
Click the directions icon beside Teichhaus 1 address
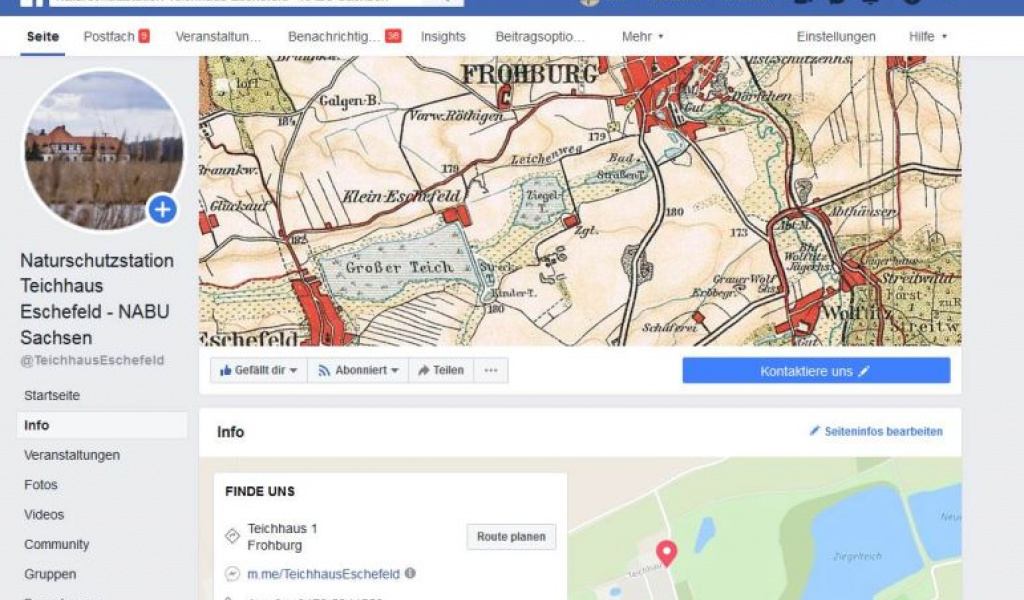pos(232,537)
